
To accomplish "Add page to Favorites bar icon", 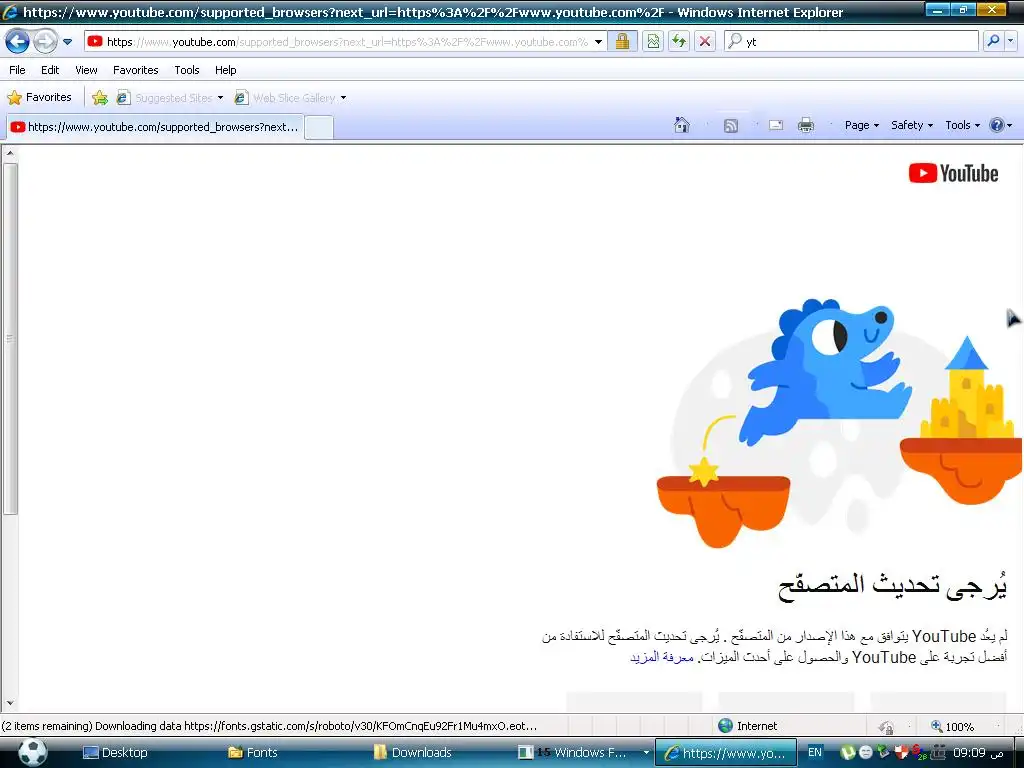I will (100, 98).
